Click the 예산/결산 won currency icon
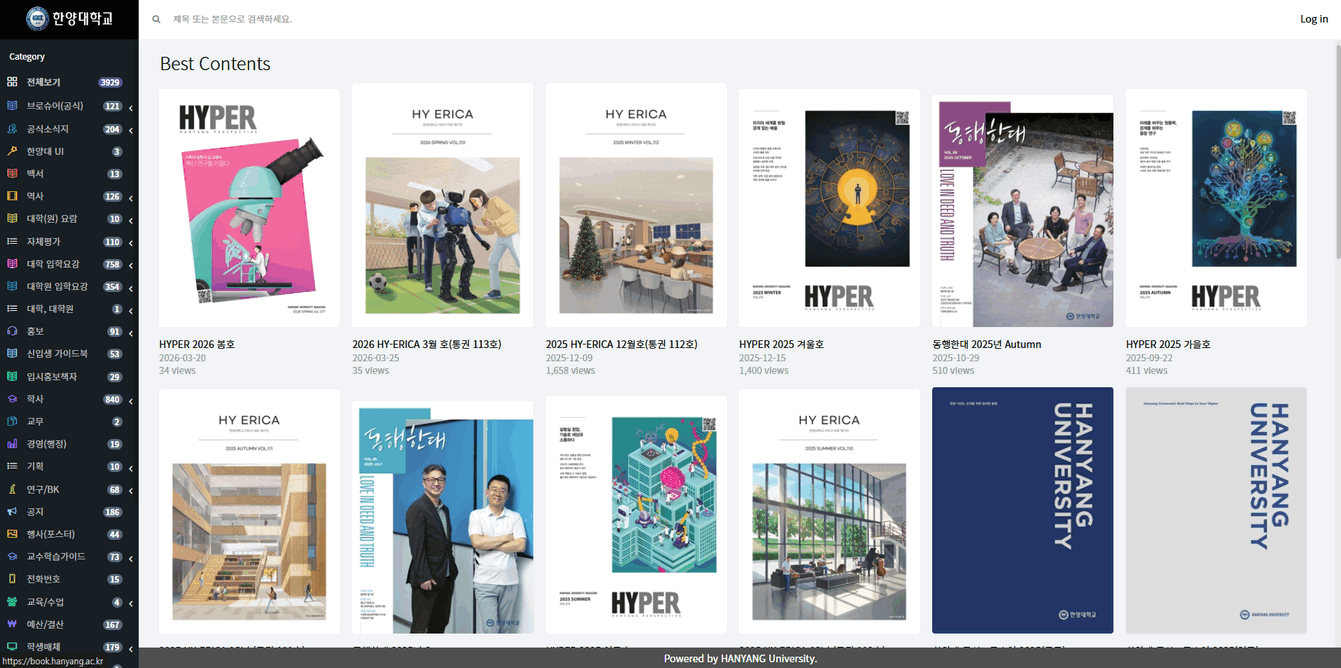The image size is (1341, 668). (x=12, y=624)
